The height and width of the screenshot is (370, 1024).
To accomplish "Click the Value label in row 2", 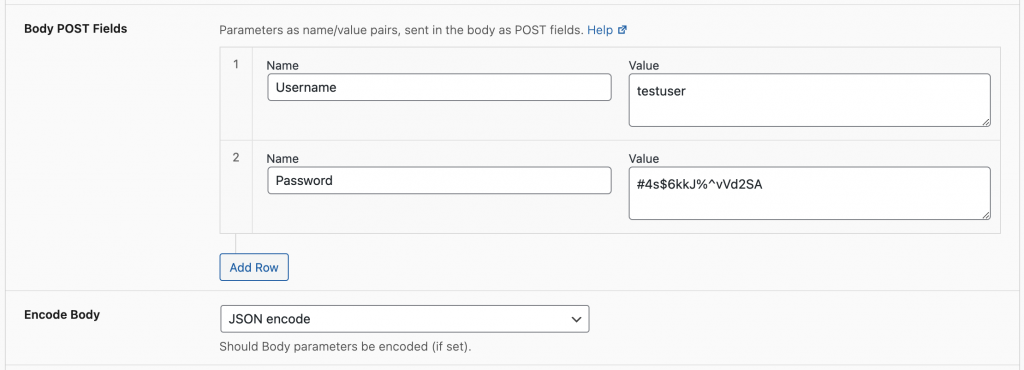I will [x=643, y=159].
